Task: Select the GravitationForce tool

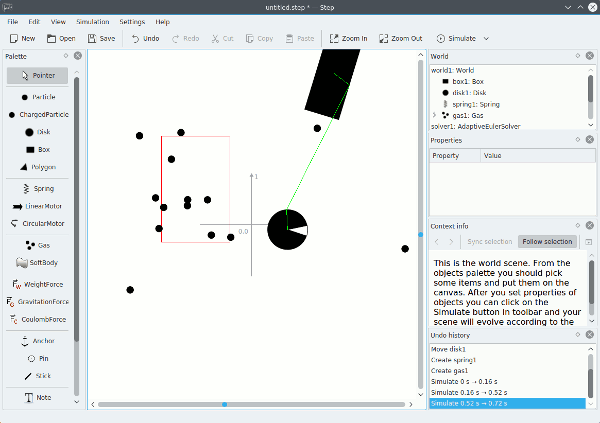Action: [37, 301]
